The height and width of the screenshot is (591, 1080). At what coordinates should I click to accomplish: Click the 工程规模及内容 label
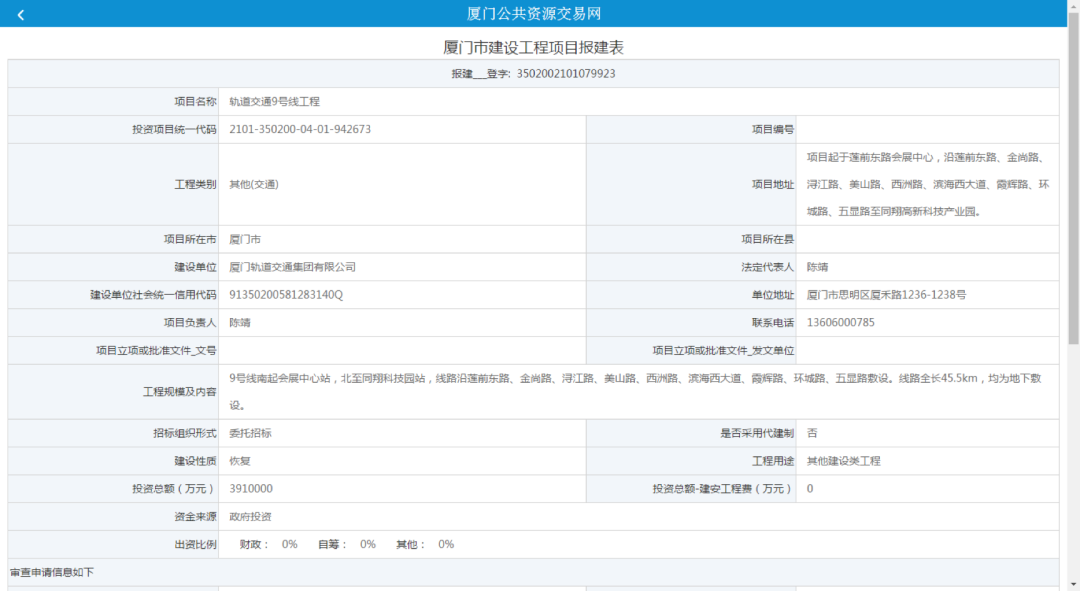[180, 392]
